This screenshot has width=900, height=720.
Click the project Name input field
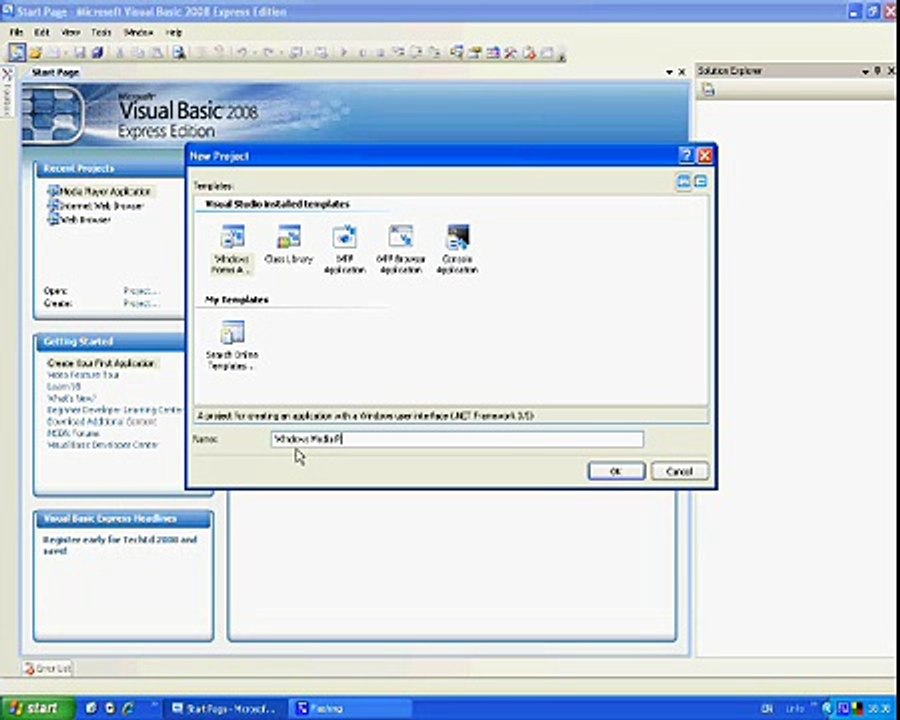click(x=457, y=439)
